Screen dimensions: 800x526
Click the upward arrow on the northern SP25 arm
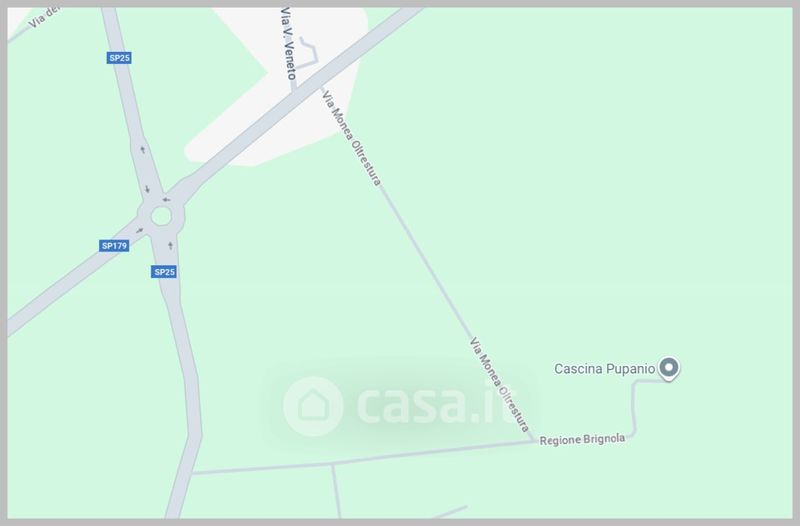142,149
